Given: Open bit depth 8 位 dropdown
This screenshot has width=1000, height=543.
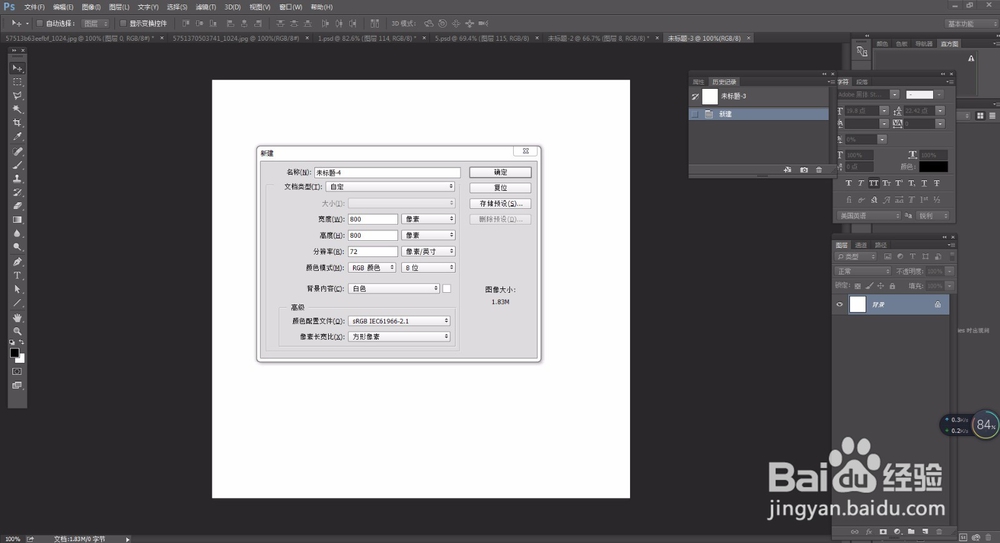Looking at the screenshot, I should point(428,267).
